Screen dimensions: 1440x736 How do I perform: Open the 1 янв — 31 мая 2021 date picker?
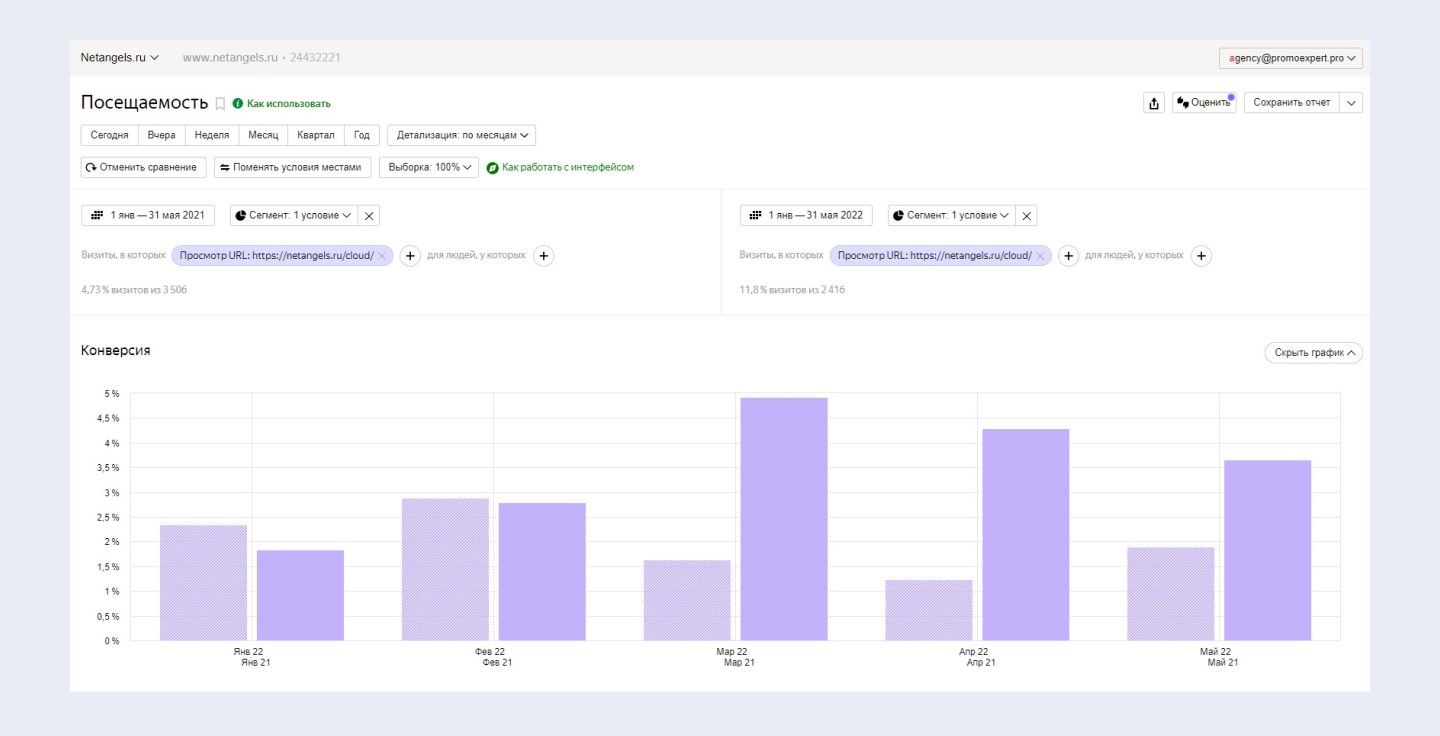[148, 216]
